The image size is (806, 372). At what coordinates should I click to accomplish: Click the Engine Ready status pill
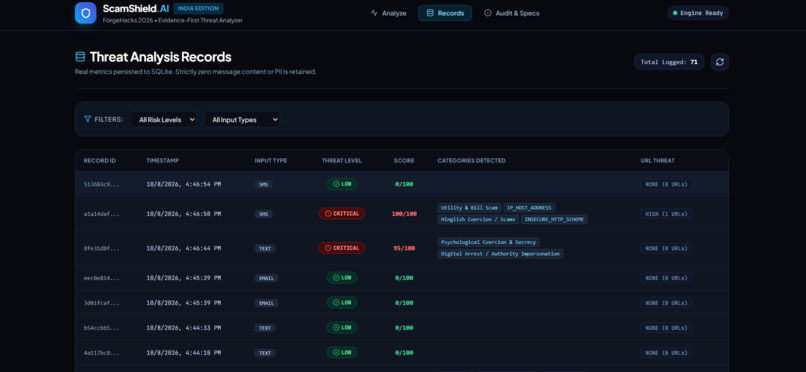click(698, 13)
